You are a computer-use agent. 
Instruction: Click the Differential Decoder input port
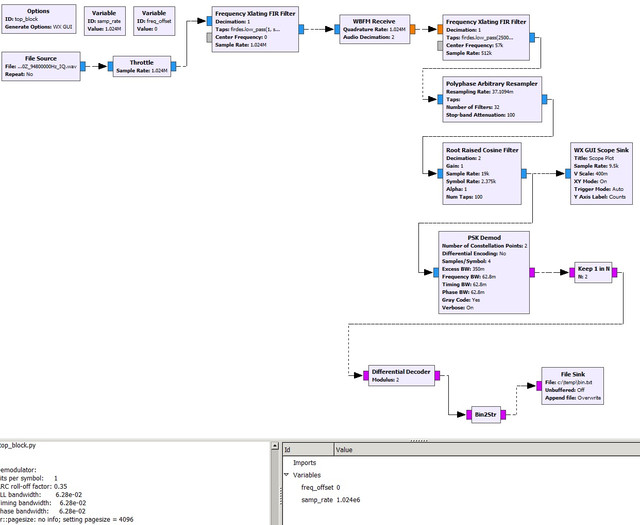[x=366, y=376]
